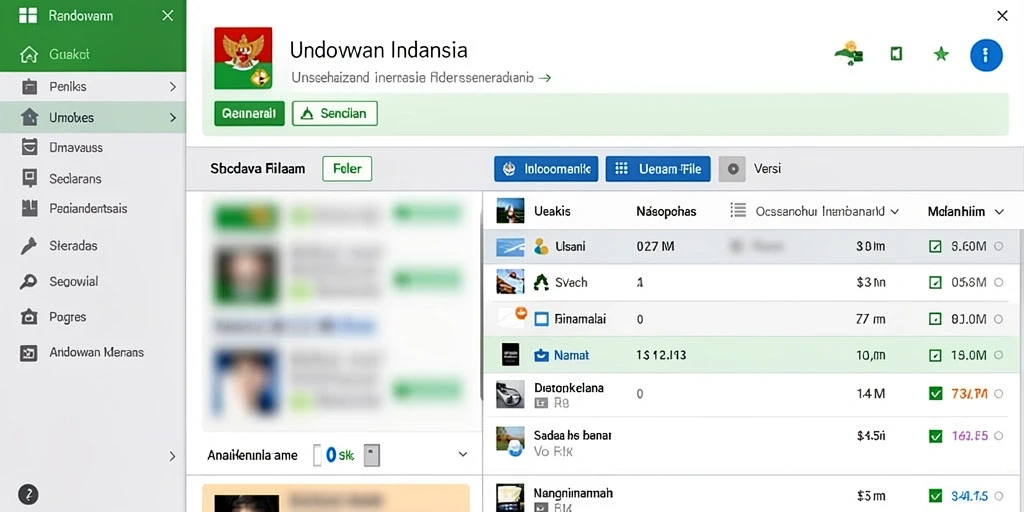The width and height of the screenshot is (1024, 512).
Task: Click the blue three-dot more options icon
Action: point(986,55)
